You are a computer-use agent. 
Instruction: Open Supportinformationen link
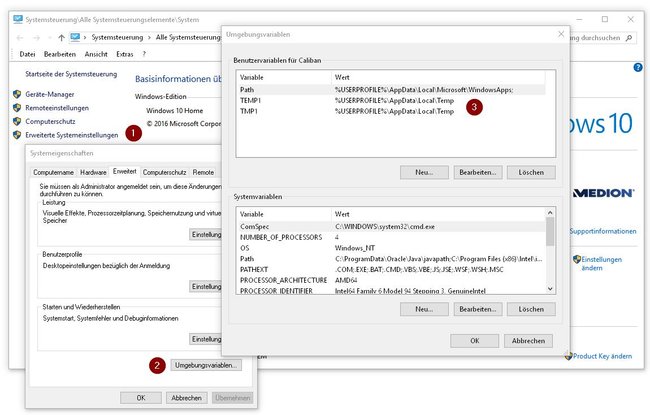pyautogui.click(x=603, y=231)
